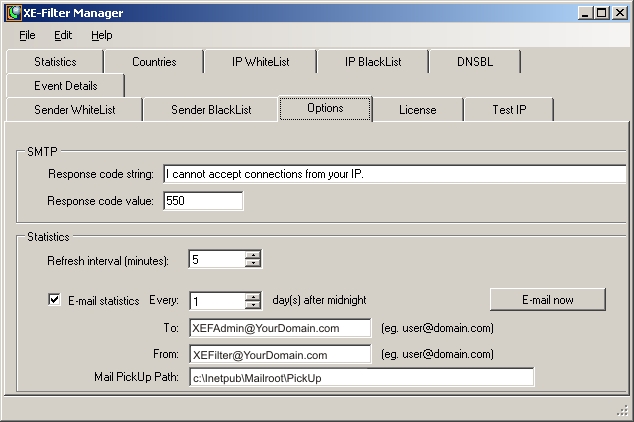Click the E-mail now button
The image size is (634, 422).
point(547,300)
